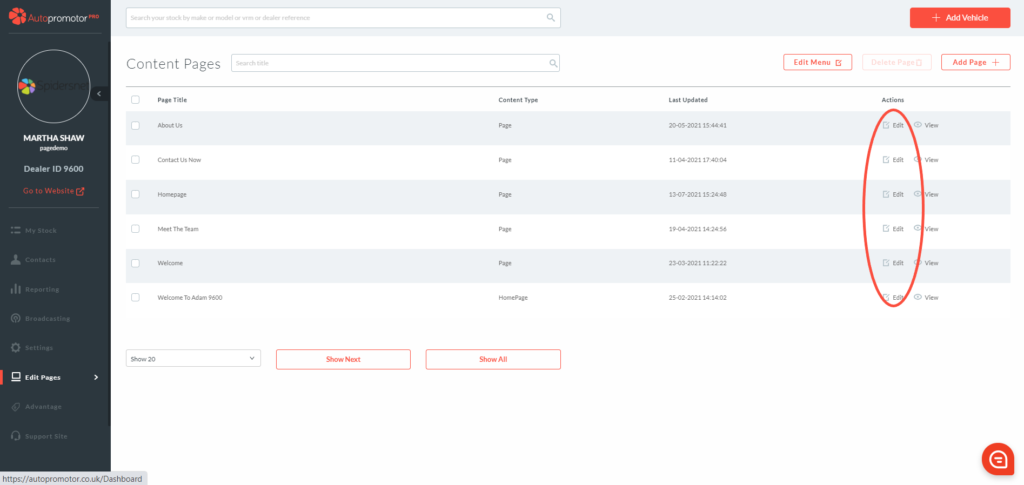Open the My Stock menu
Image resolution: width=1024 pixels, height=485 pixels.
coord(40,230)
